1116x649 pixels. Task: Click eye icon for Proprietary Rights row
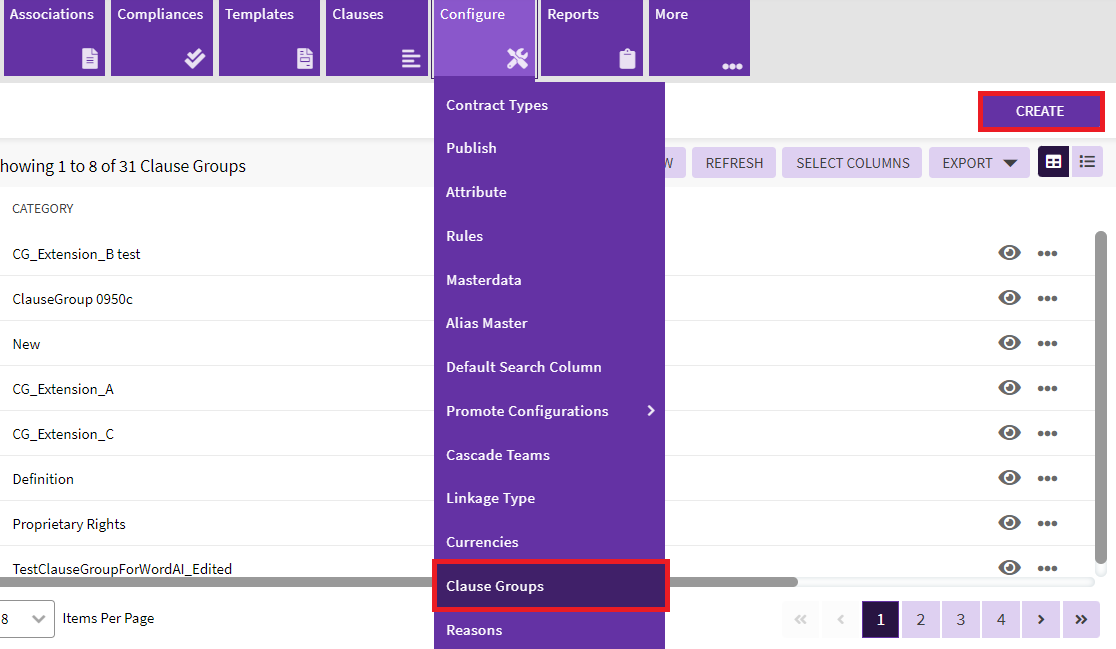1010,523
